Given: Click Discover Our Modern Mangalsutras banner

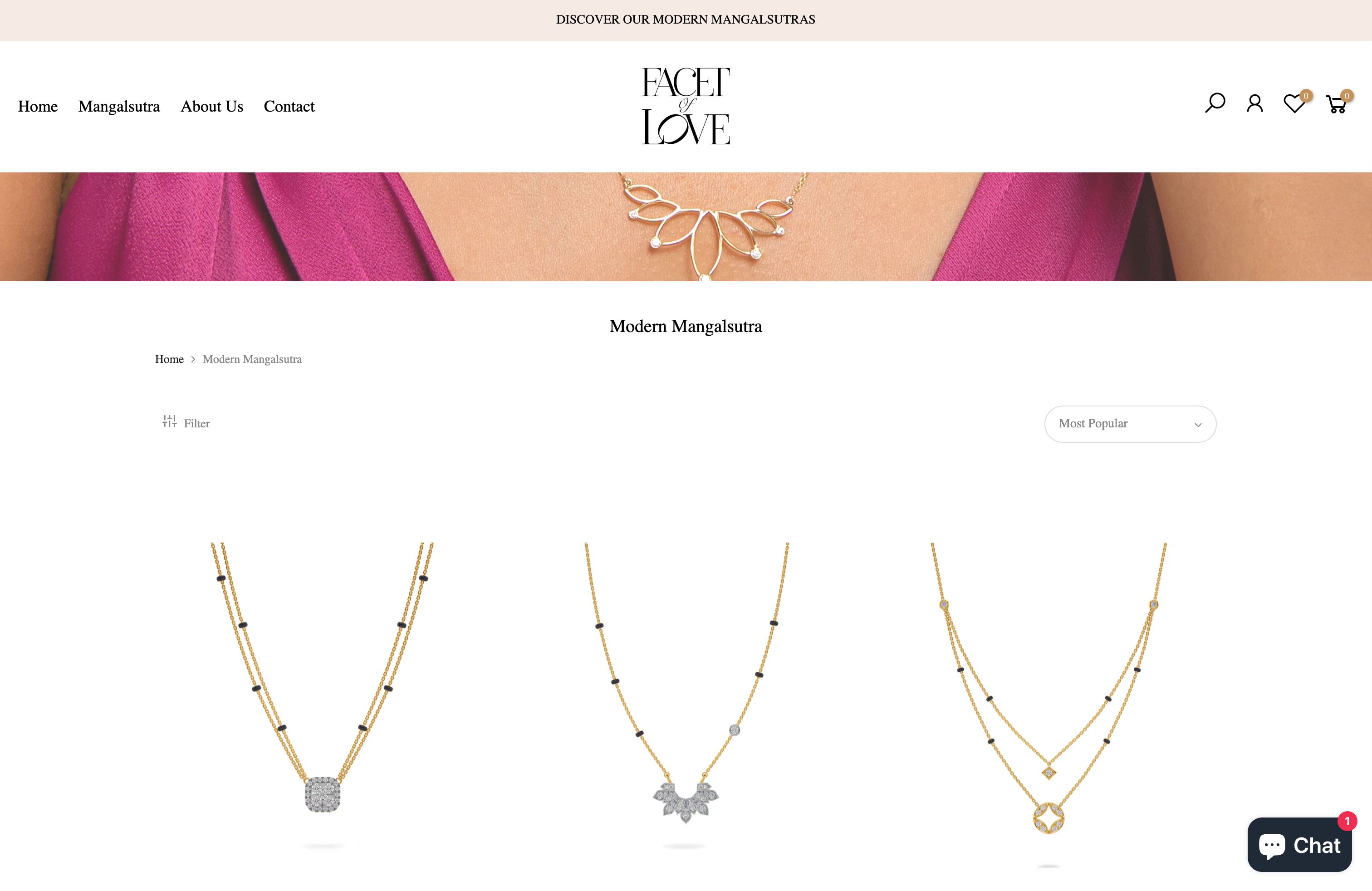Looking at the screenshot, I should [686, 20].
